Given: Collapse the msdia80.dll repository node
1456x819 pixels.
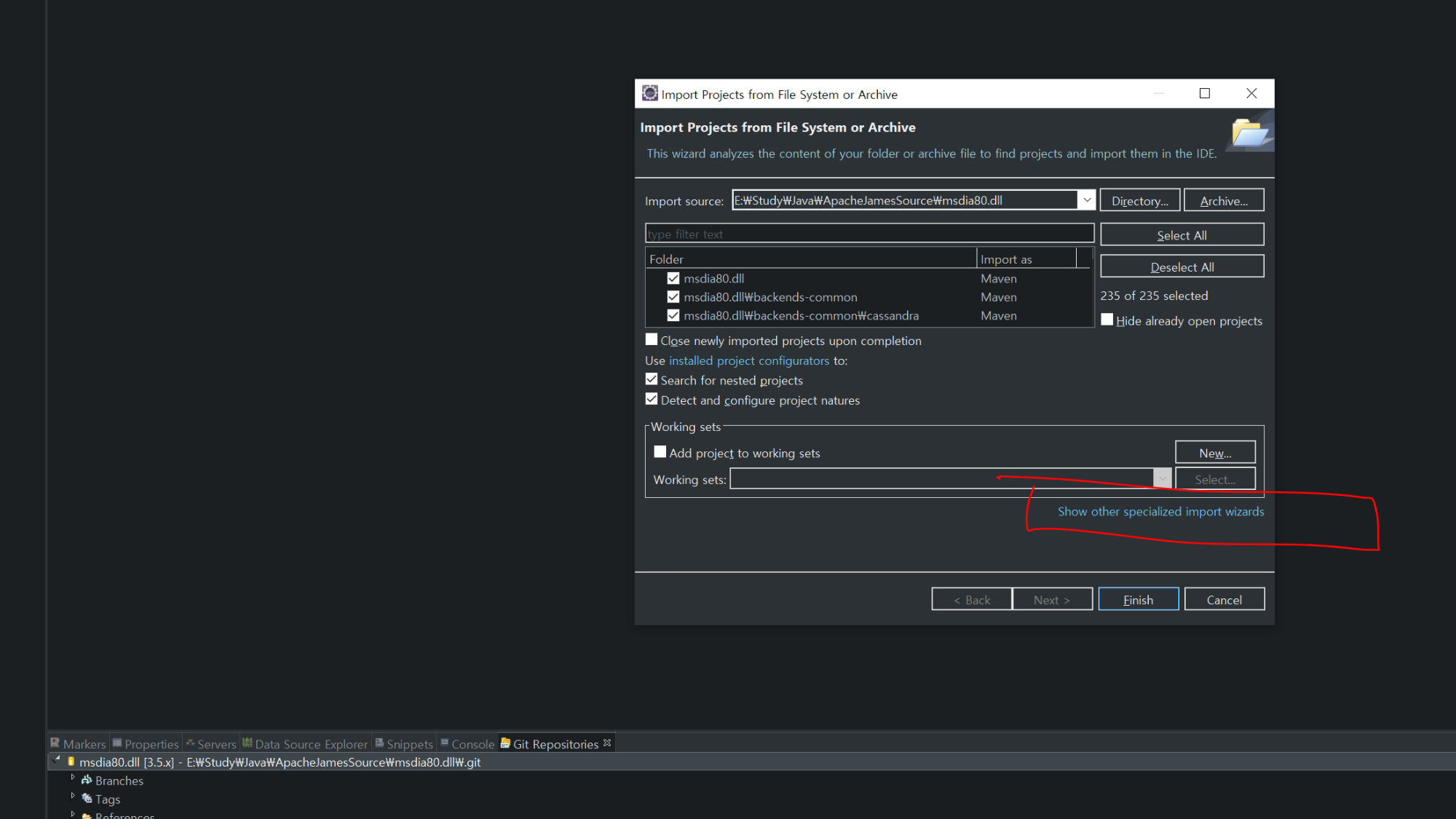Looking at the screenshot, I should tap(57, 759).
